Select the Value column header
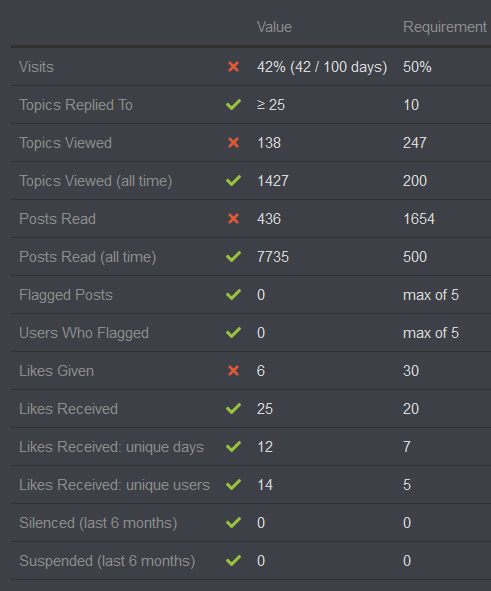The image size is (491, 591). click(274, 27)
